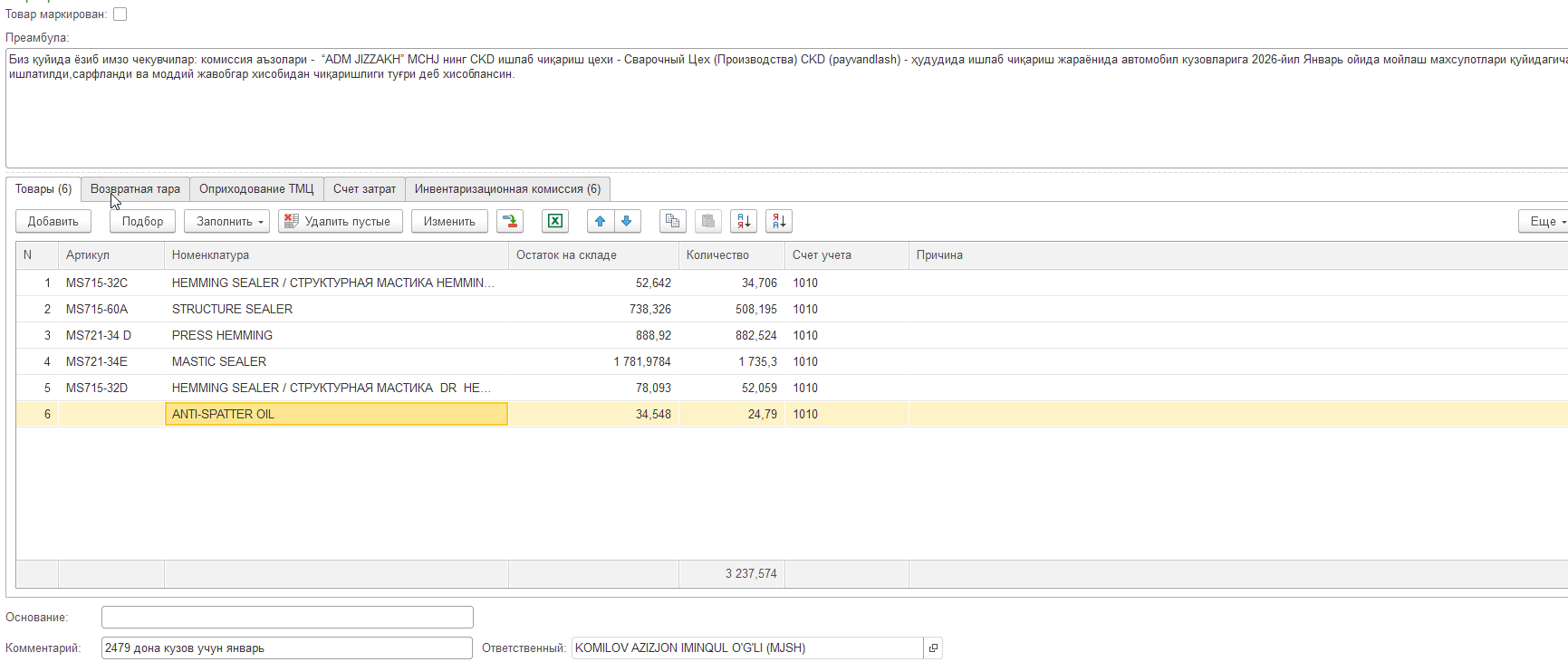Click stock value '78,093'
Image resolution: width=1568 pixels, height=662 pixels.
[x=653, y=389]
